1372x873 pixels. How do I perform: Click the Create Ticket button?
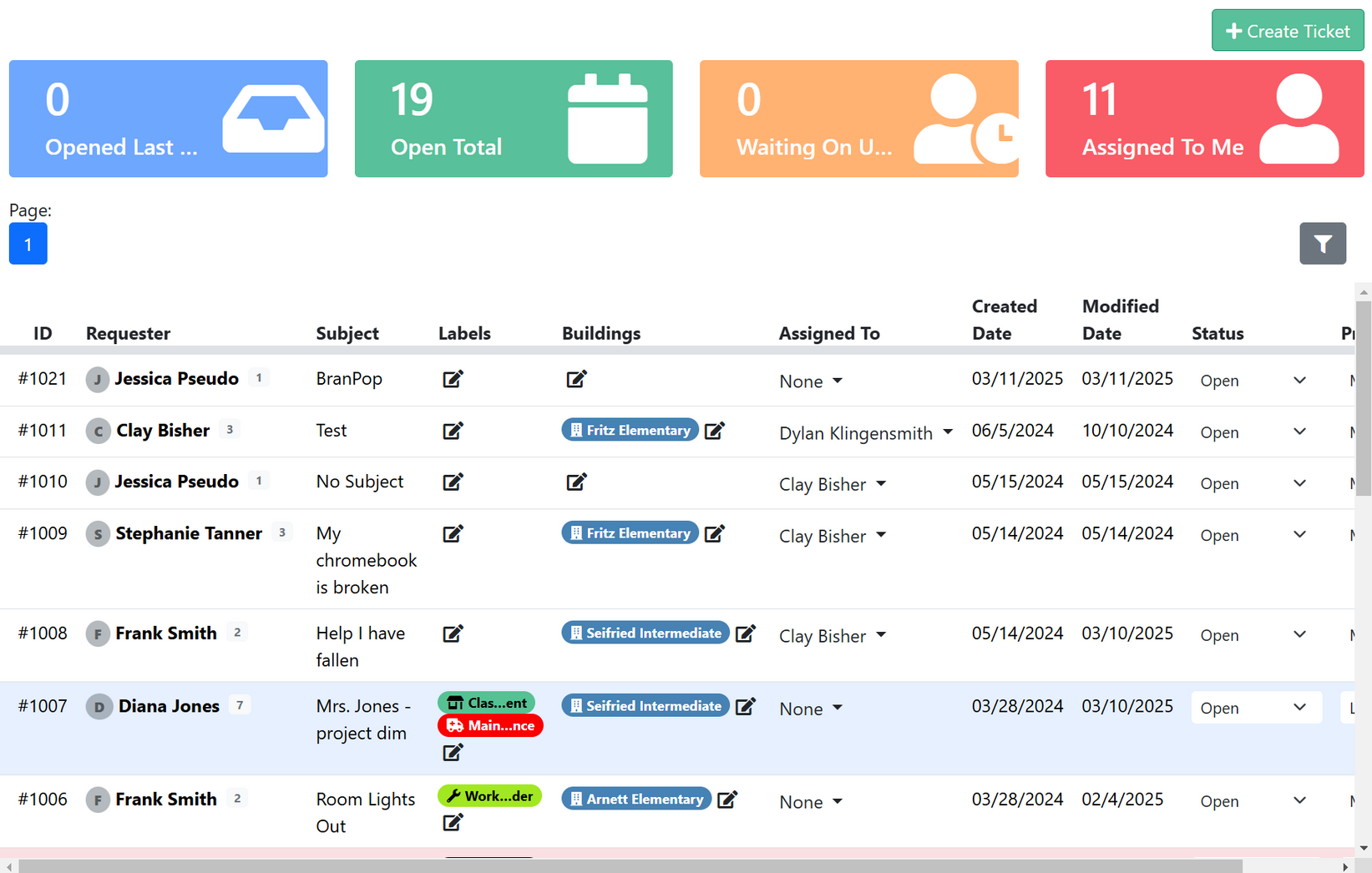(x=1288, y=31)
